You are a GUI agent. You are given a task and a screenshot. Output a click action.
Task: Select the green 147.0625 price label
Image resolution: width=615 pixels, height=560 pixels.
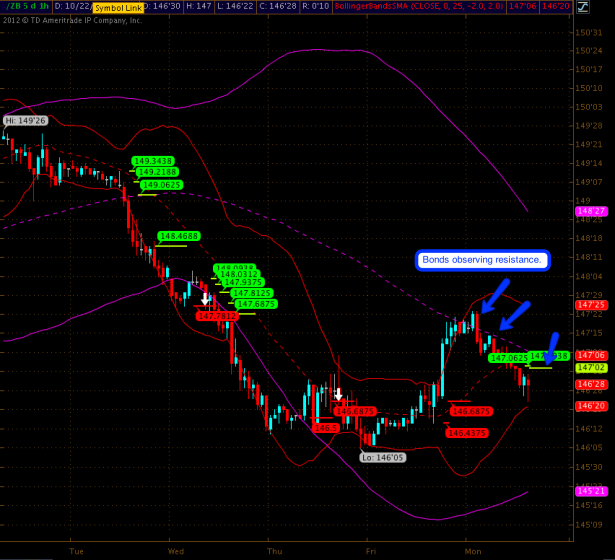click(x=508, y=357)
